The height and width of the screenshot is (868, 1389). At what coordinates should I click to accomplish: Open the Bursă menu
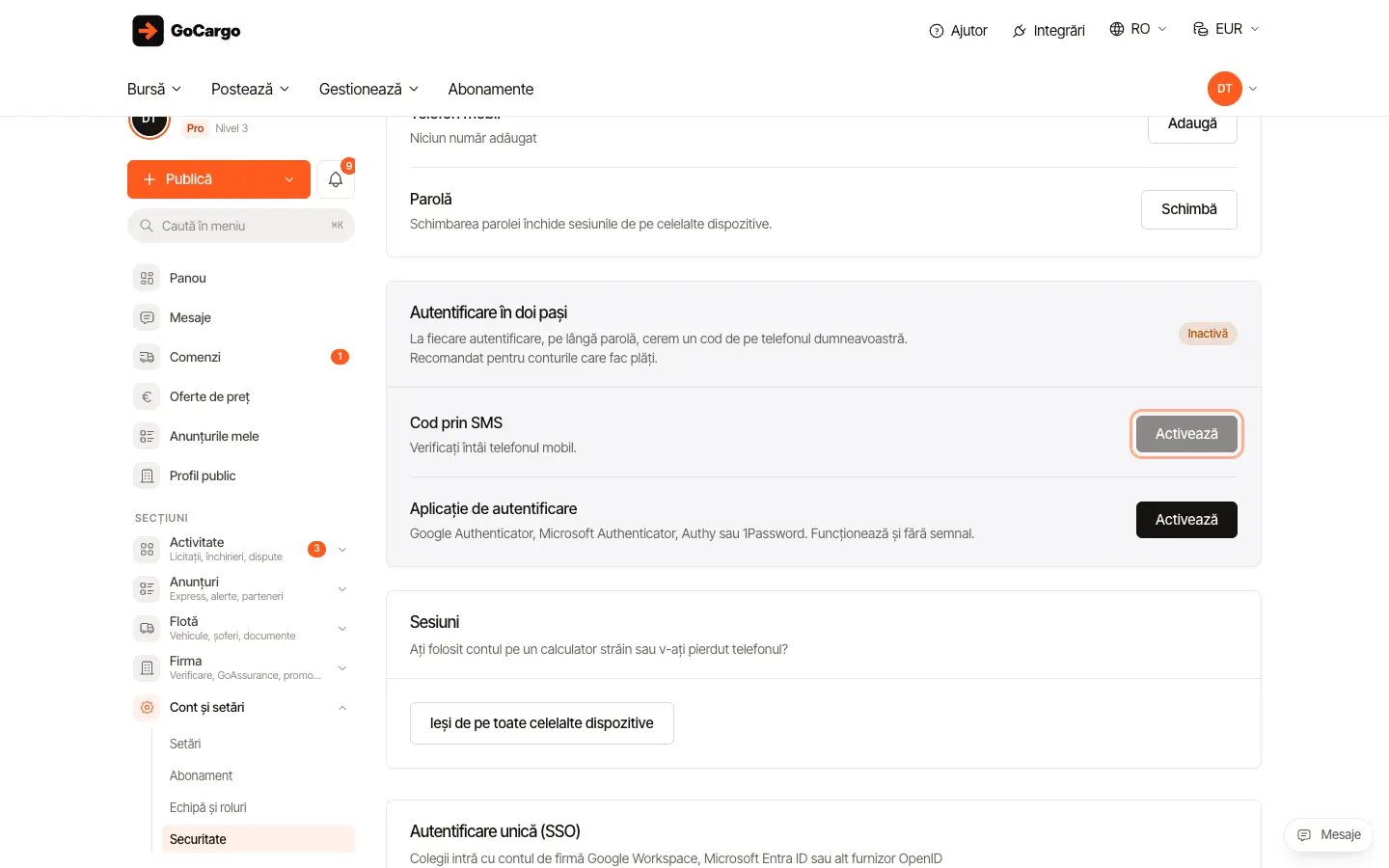[x=154, y=89]
